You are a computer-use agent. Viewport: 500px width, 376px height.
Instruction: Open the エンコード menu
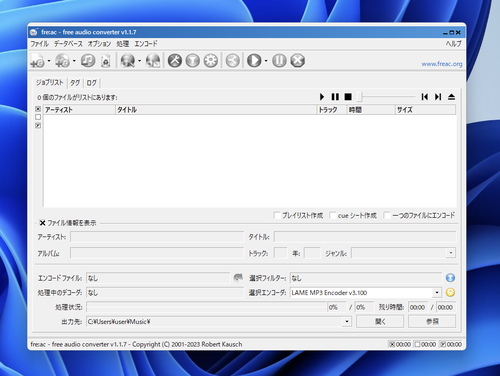click(146, 44)
